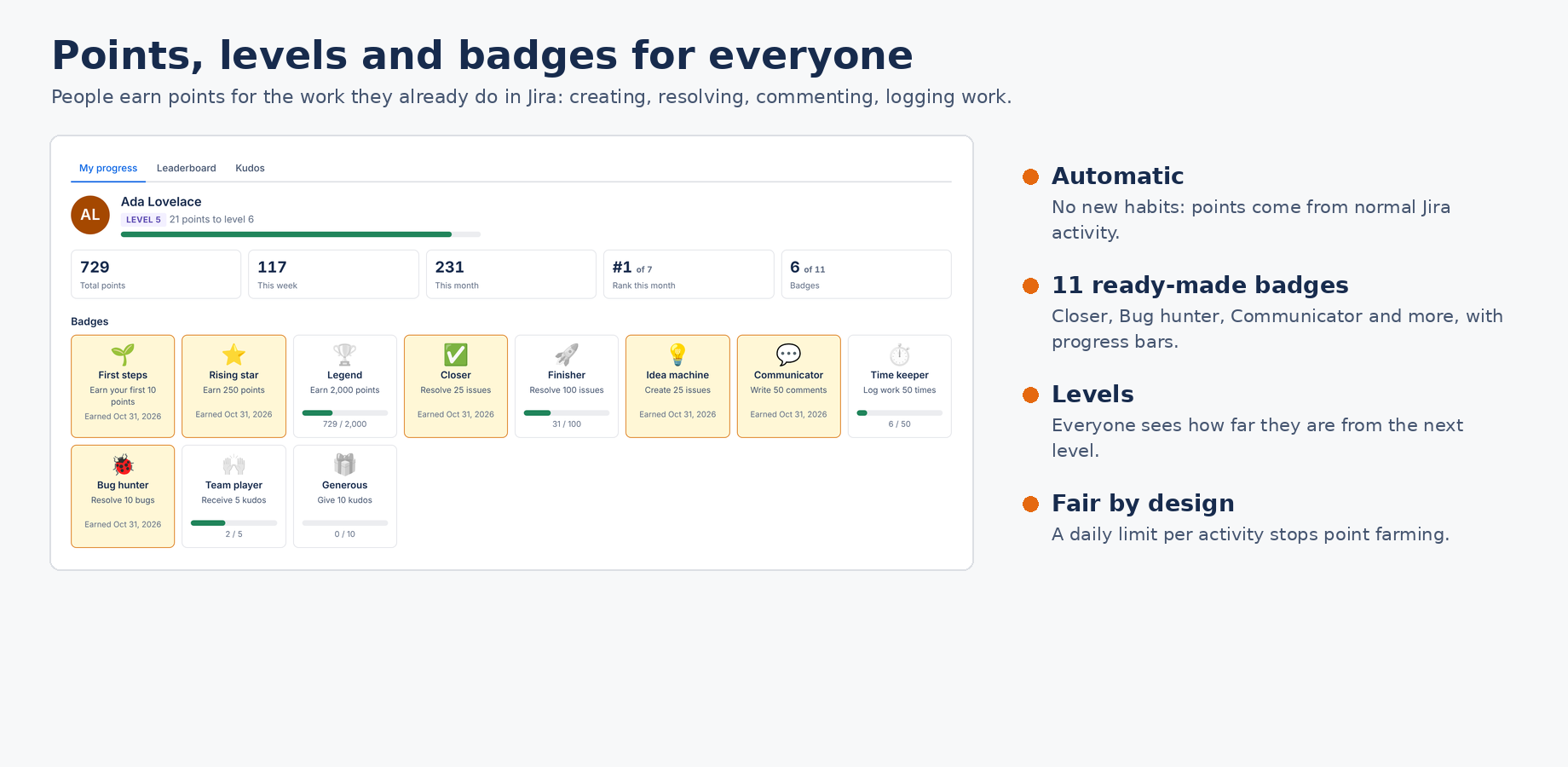Viewport: 1568px width, 767px height.
Task: Click the green checkmark icon on Closer
Action: pyautogui.click(x=456, y=355)
